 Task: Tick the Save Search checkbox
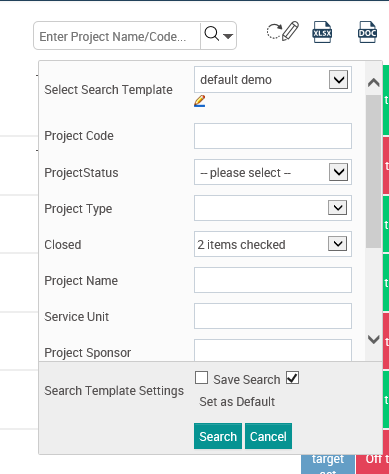click(201, 378)
